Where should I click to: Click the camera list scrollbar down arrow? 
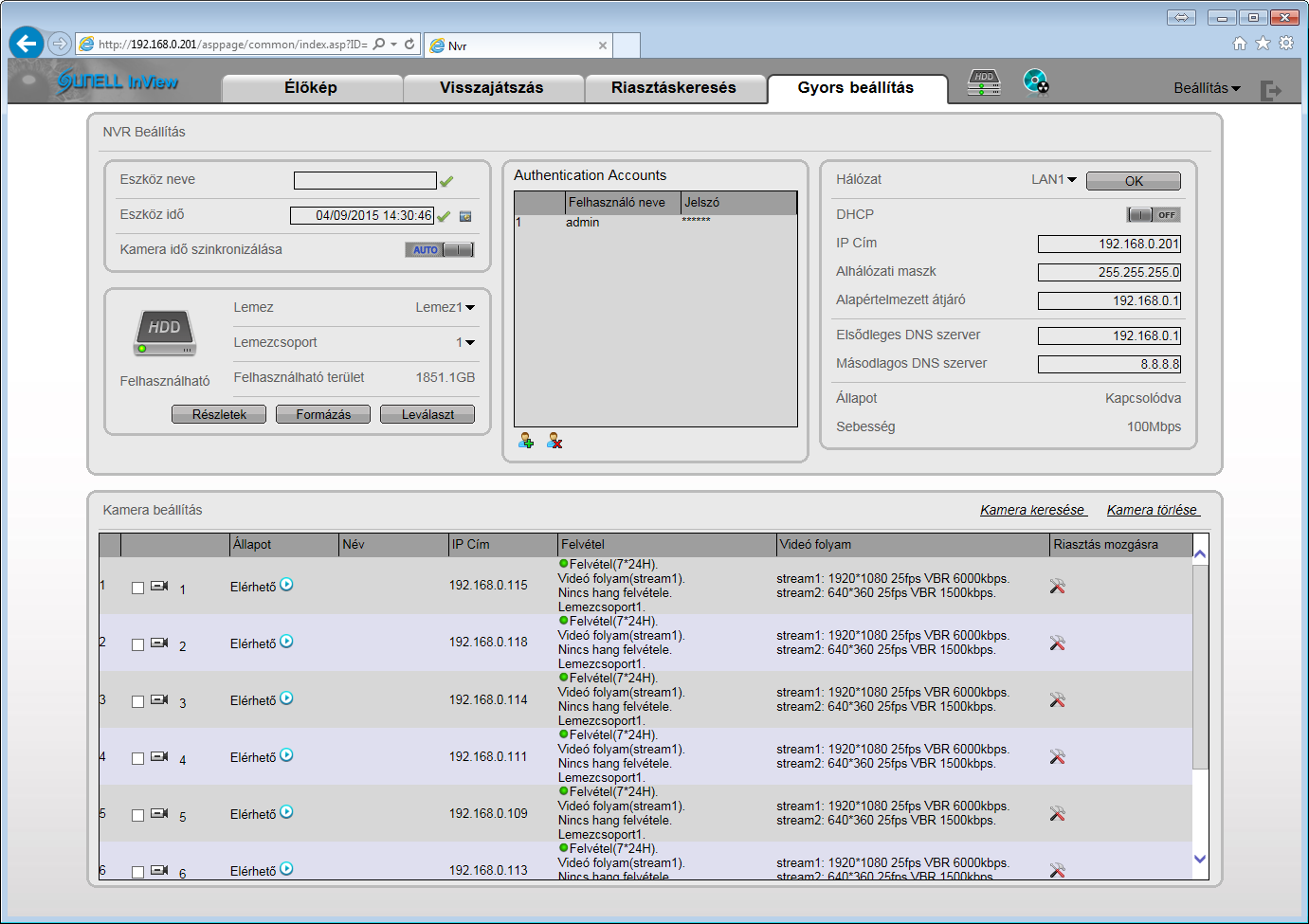click(x=1200, y=860)
